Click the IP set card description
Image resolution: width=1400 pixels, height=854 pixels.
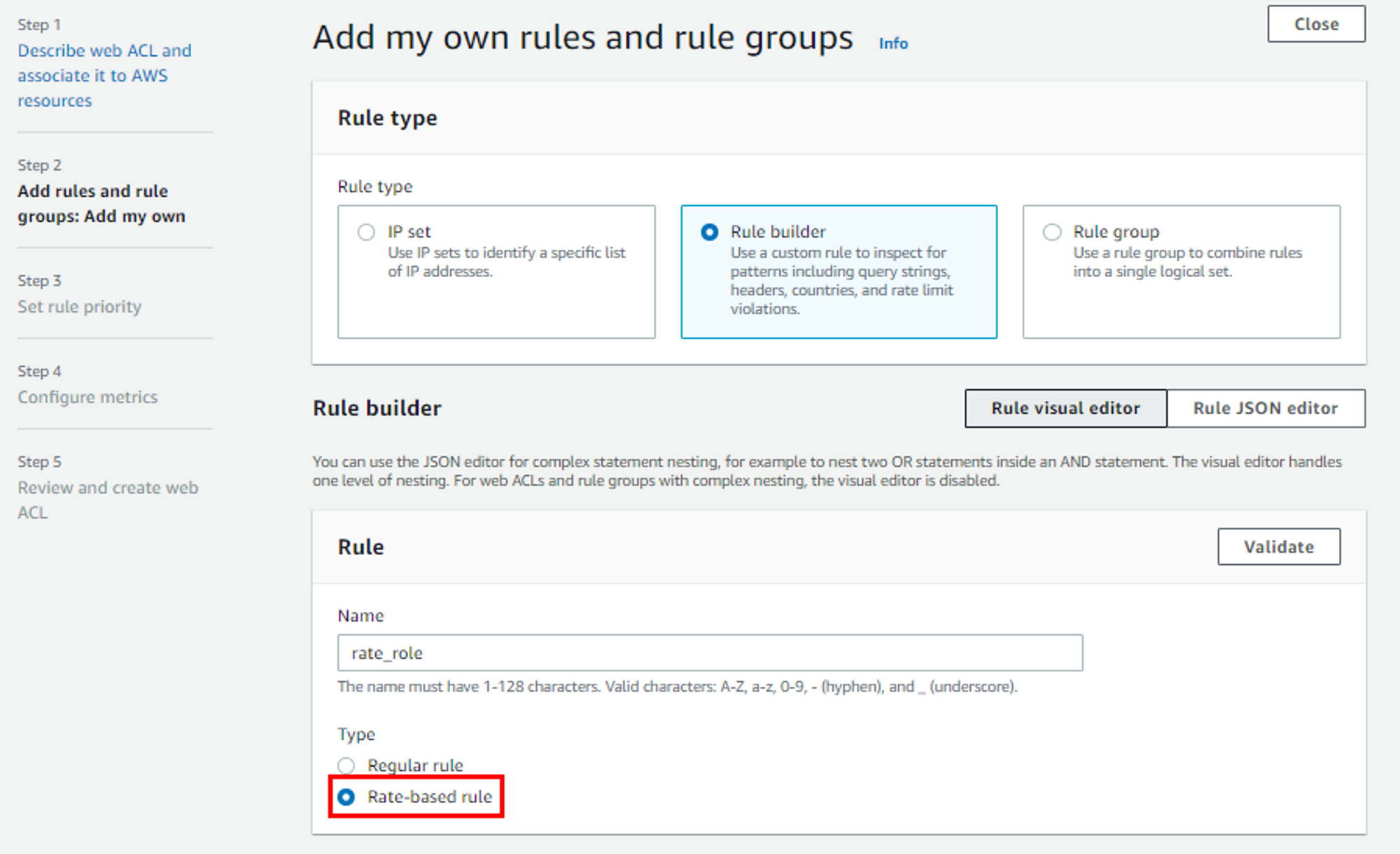[506, 262]
